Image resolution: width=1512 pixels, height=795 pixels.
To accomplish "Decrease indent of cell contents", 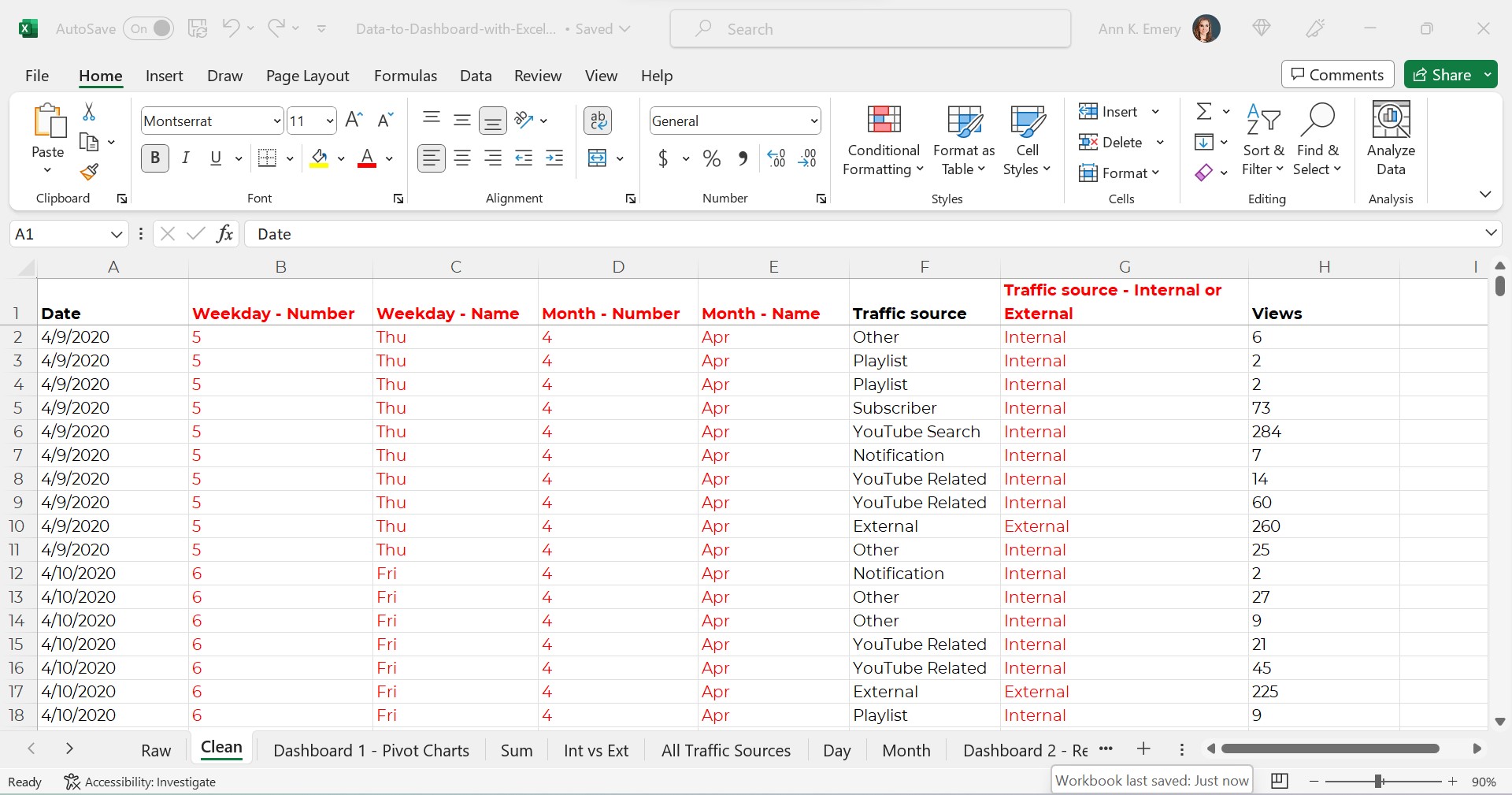I will (x=524, y=158).
